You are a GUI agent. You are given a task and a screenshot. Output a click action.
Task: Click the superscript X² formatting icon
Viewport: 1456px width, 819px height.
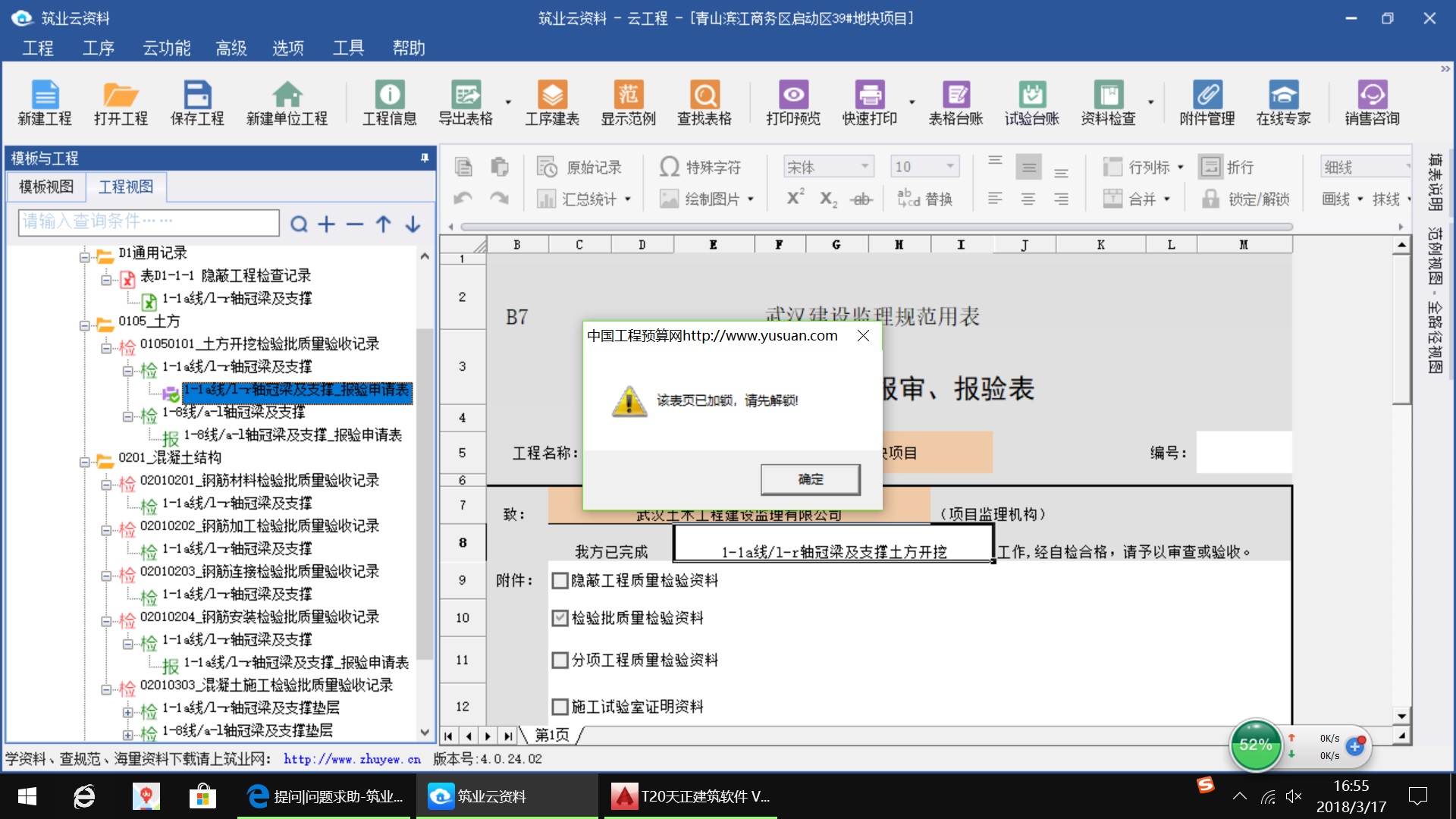point(795,198)
